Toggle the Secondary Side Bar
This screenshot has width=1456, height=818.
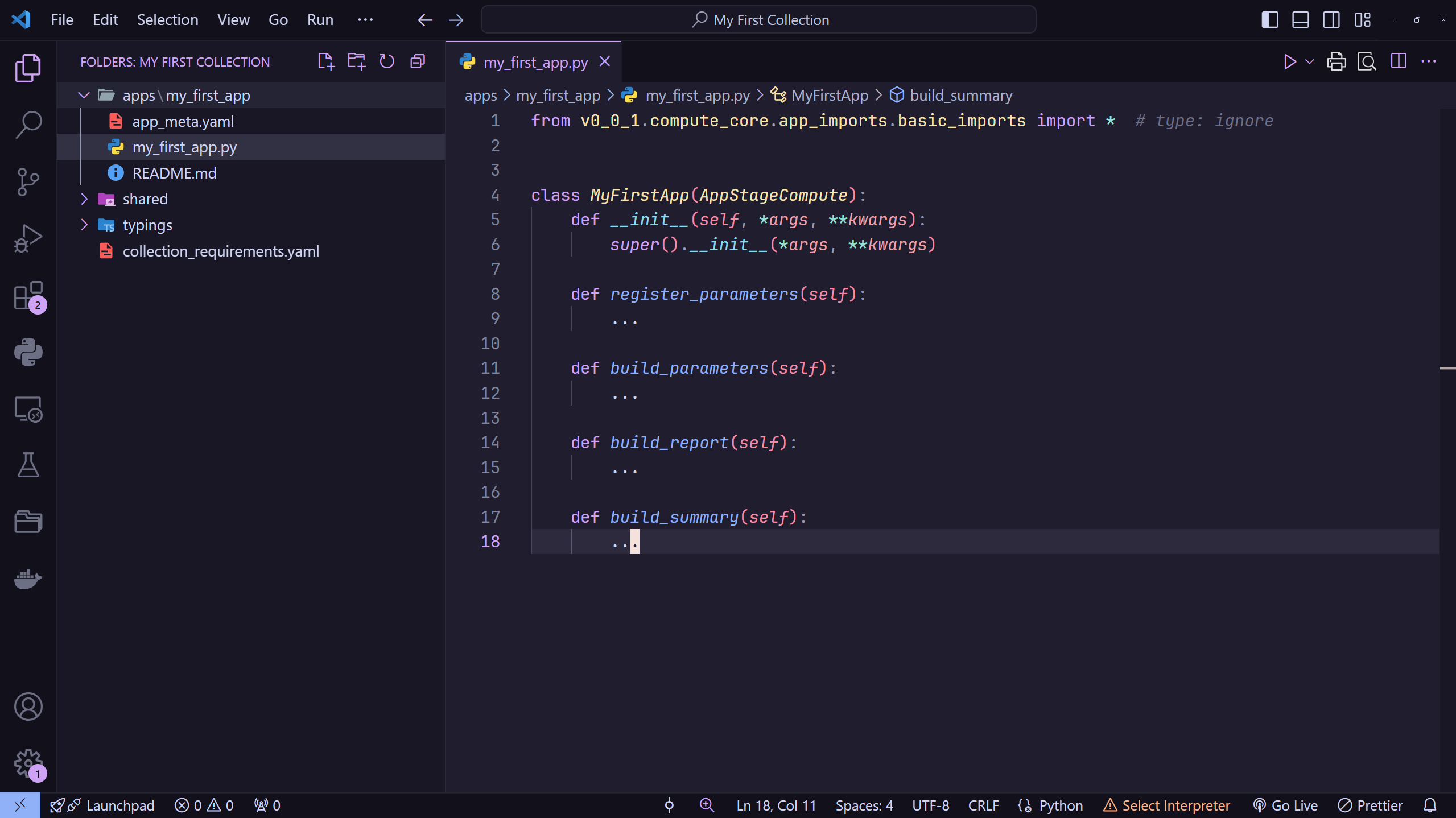1331,19
